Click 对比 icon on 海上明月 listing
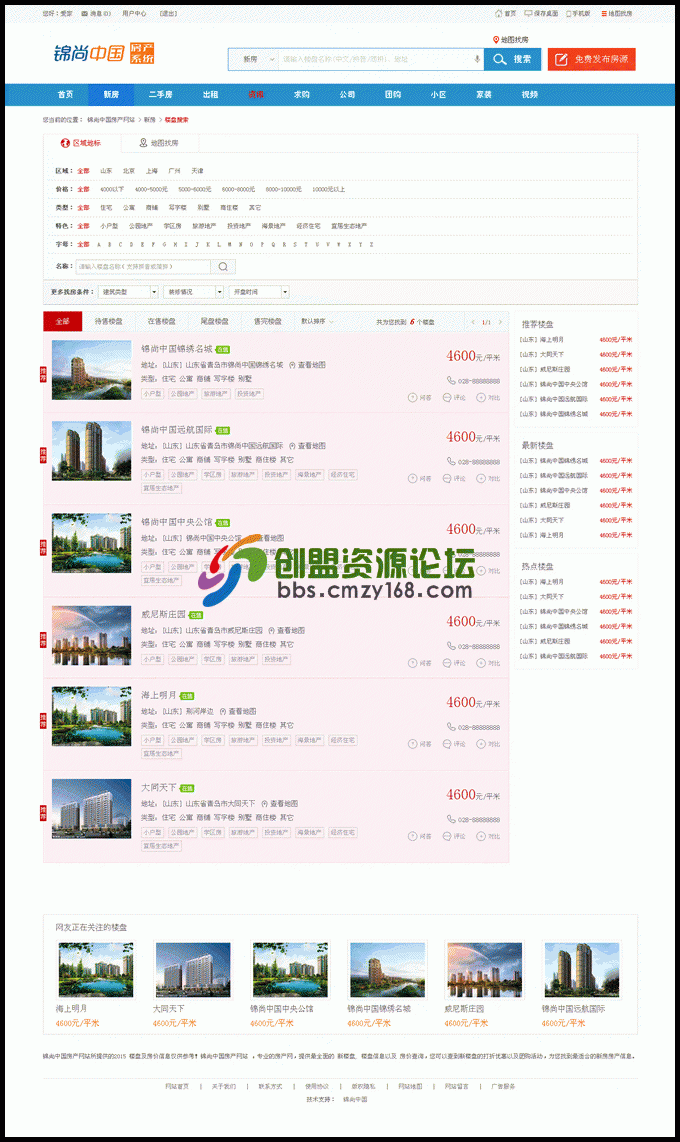Image resolution: width=680 pixels, height=1142 pixels. pyautogui.click(x=481, y=744)
